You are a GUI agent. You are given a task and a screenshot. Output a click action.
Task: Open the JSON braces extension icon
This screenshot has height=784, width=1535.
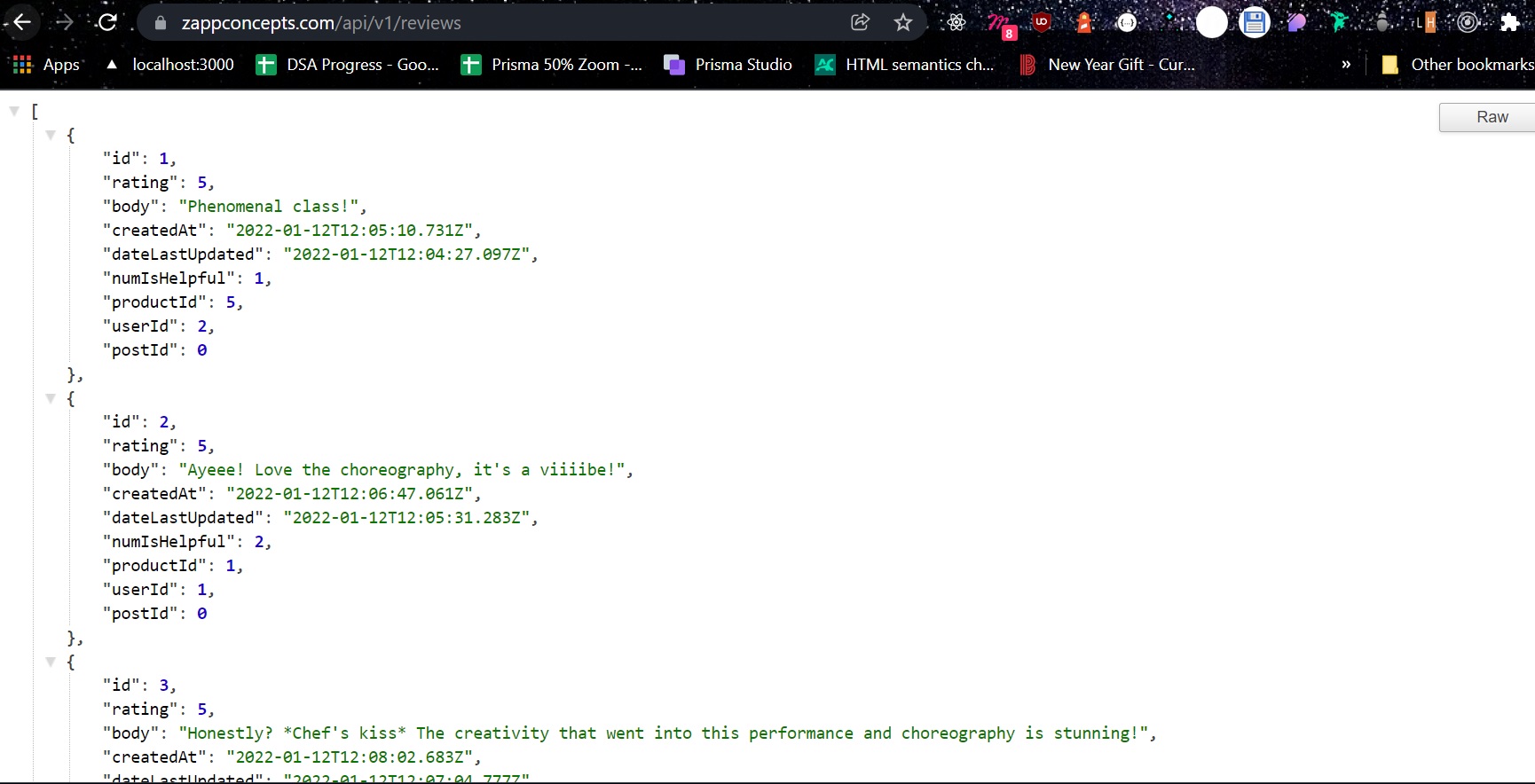pyautogui.click(x=1127, y=22)
